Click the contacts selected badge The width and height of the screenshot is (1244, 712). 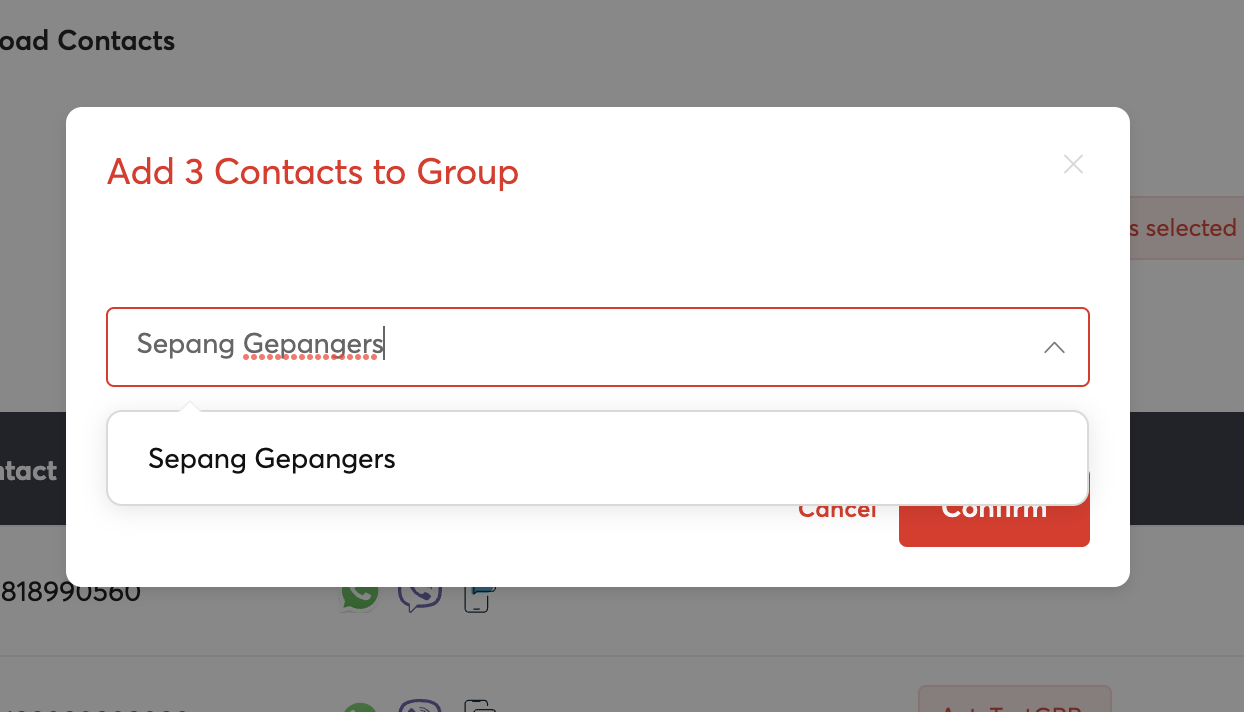click(1186, 228)
